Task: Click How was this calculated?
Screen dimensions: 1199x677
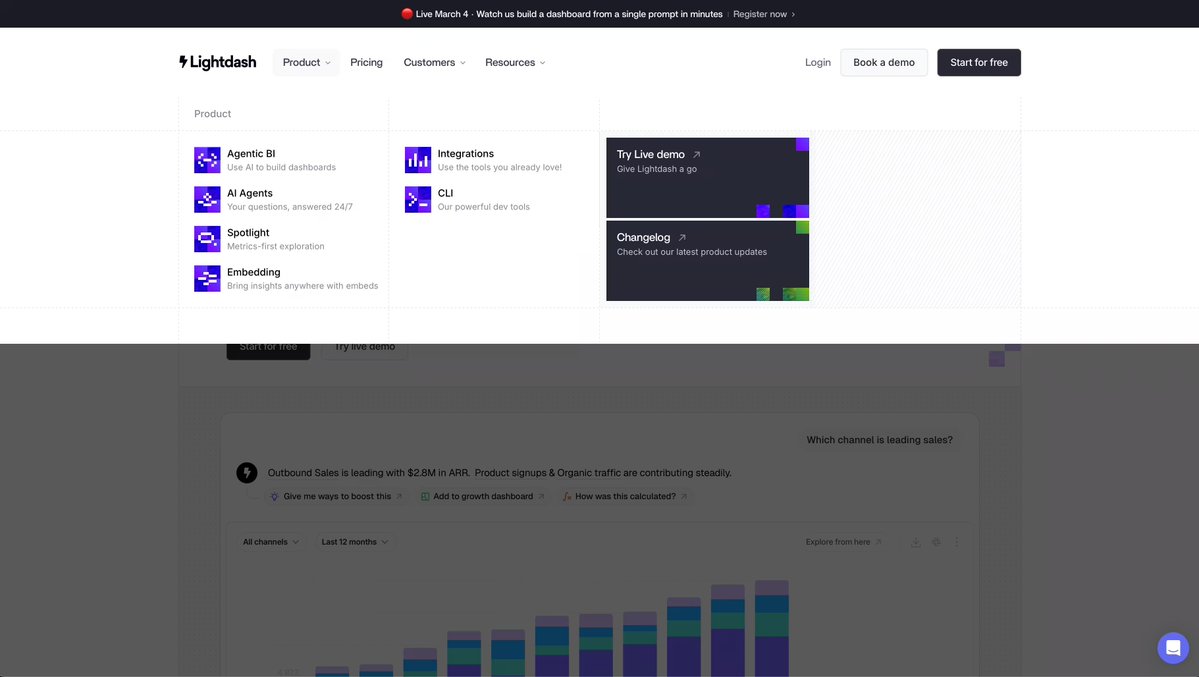Action: click(625, 496)
